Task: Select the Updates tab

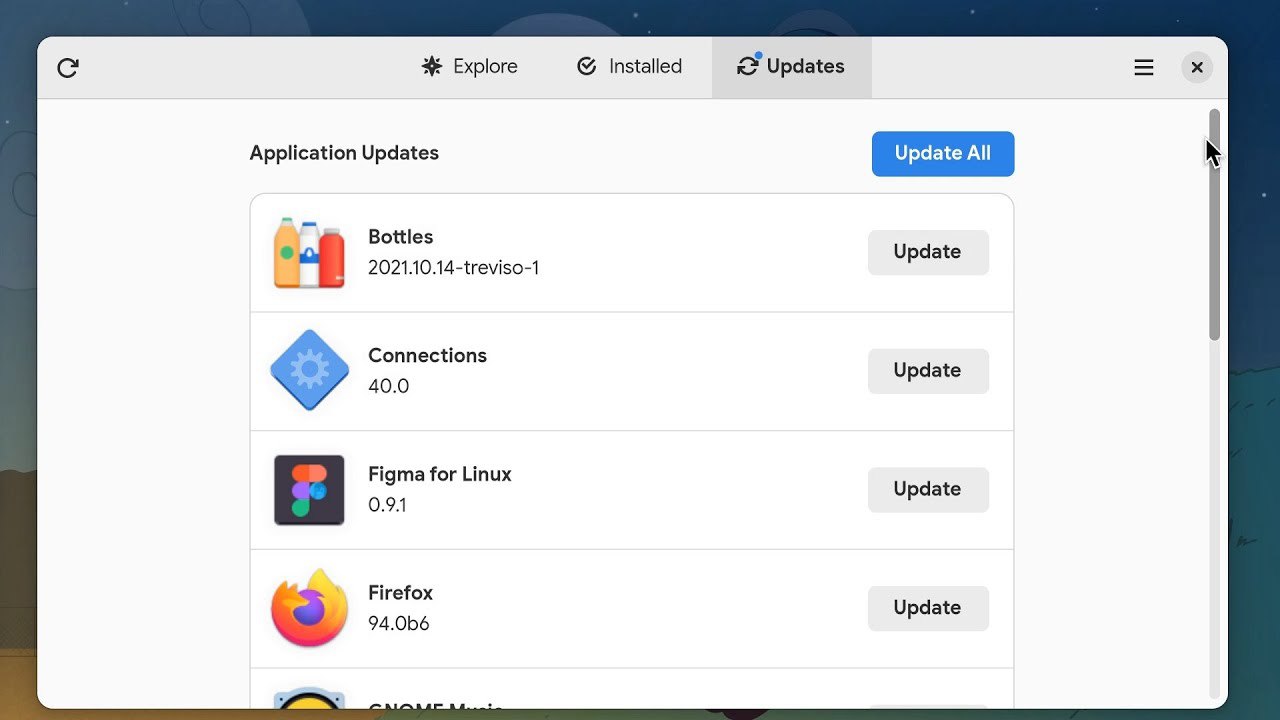Action: click(791, 67)
